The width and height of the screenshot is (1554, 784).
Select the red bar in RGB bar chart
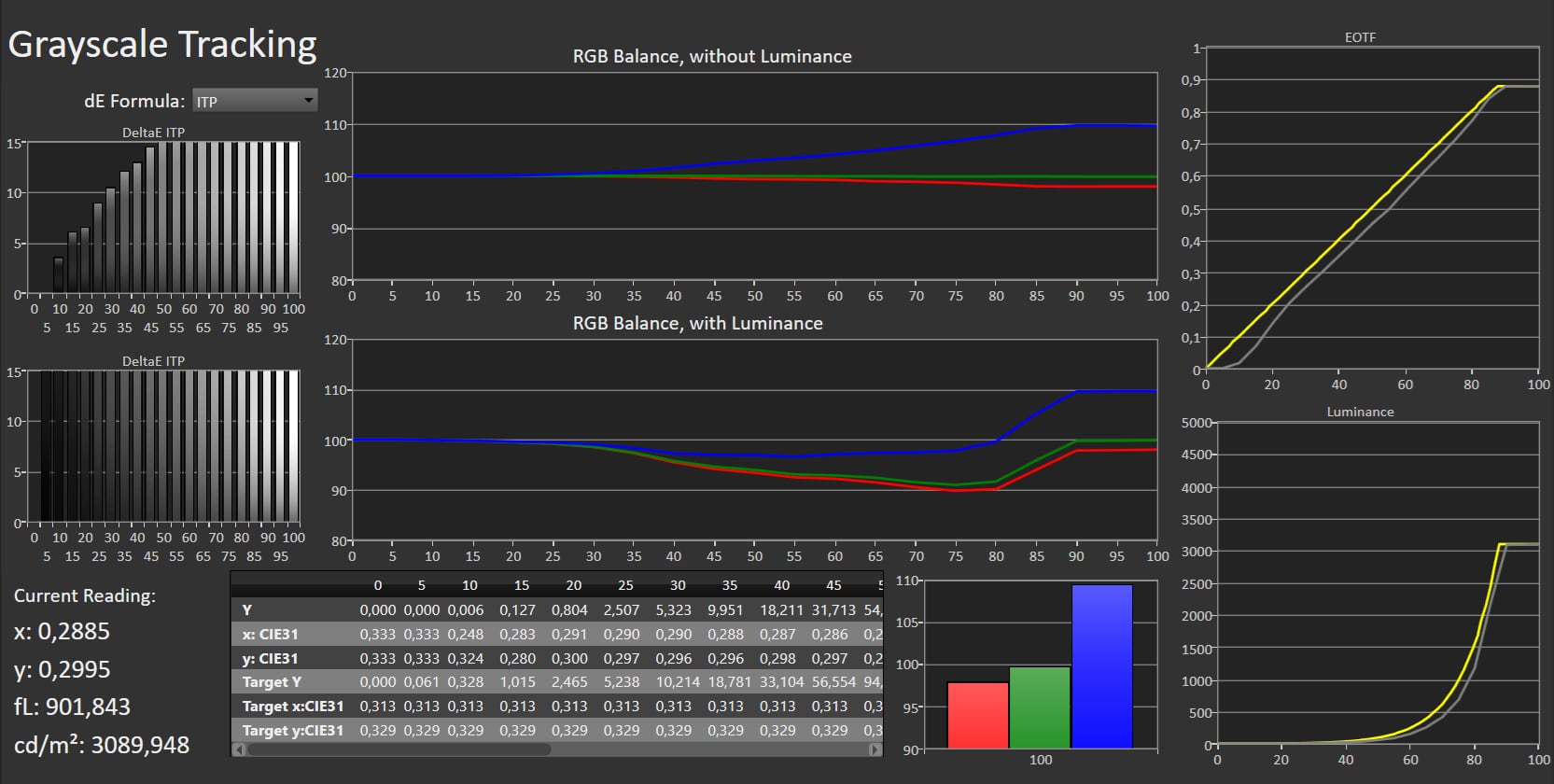tap(977, 715)
